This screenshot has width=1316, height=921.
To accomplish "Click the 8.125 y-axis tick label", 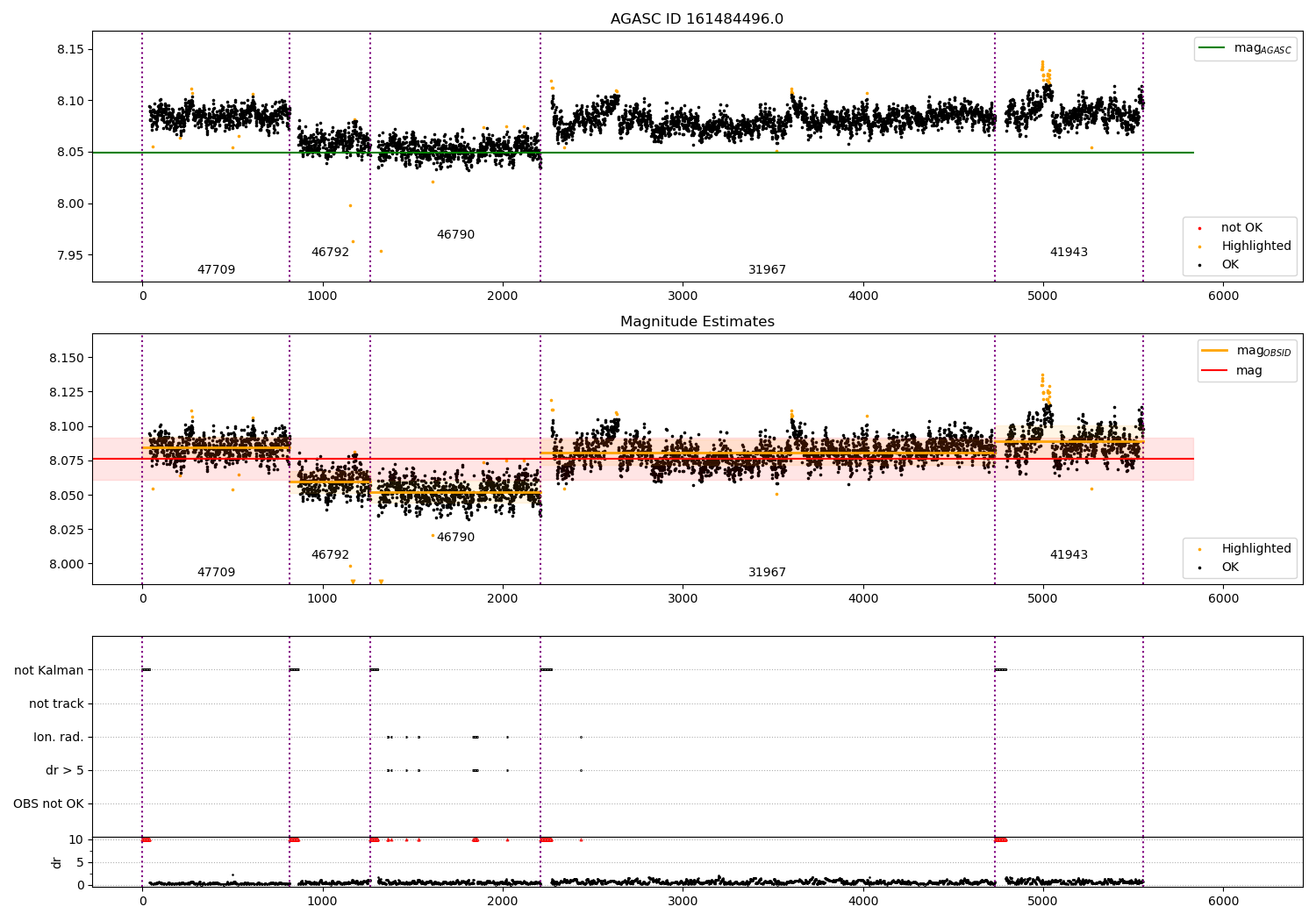I will tap(68, 392).
